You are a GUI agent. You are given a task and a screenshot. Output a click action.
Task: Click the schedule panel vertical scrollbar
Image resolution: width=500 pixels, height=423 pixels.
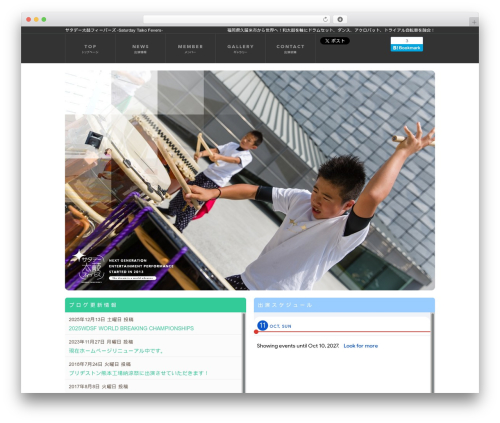(x=433, y=353)
